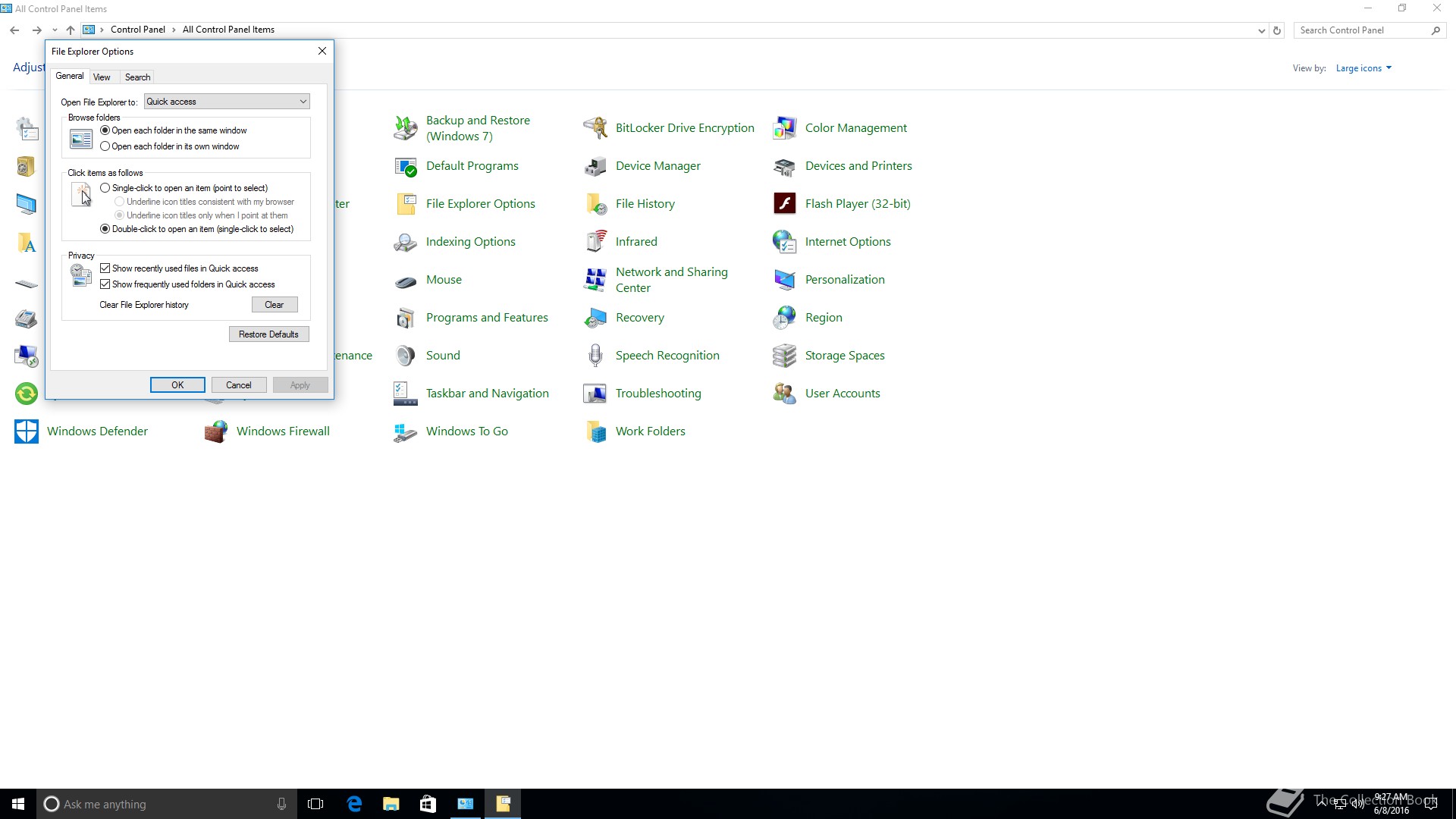Open the Region globe icon
The height and width of the screenshot is (819, 1456).
coord(785,318)
